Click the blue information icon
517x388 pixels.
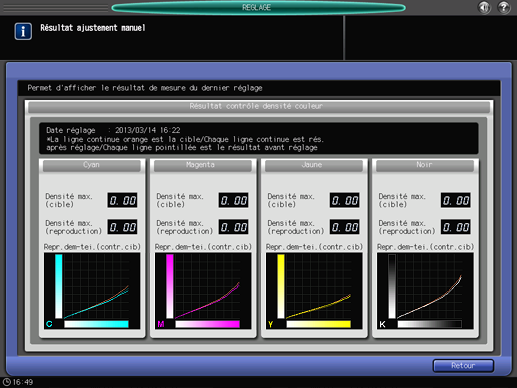[x=23, y=31]
